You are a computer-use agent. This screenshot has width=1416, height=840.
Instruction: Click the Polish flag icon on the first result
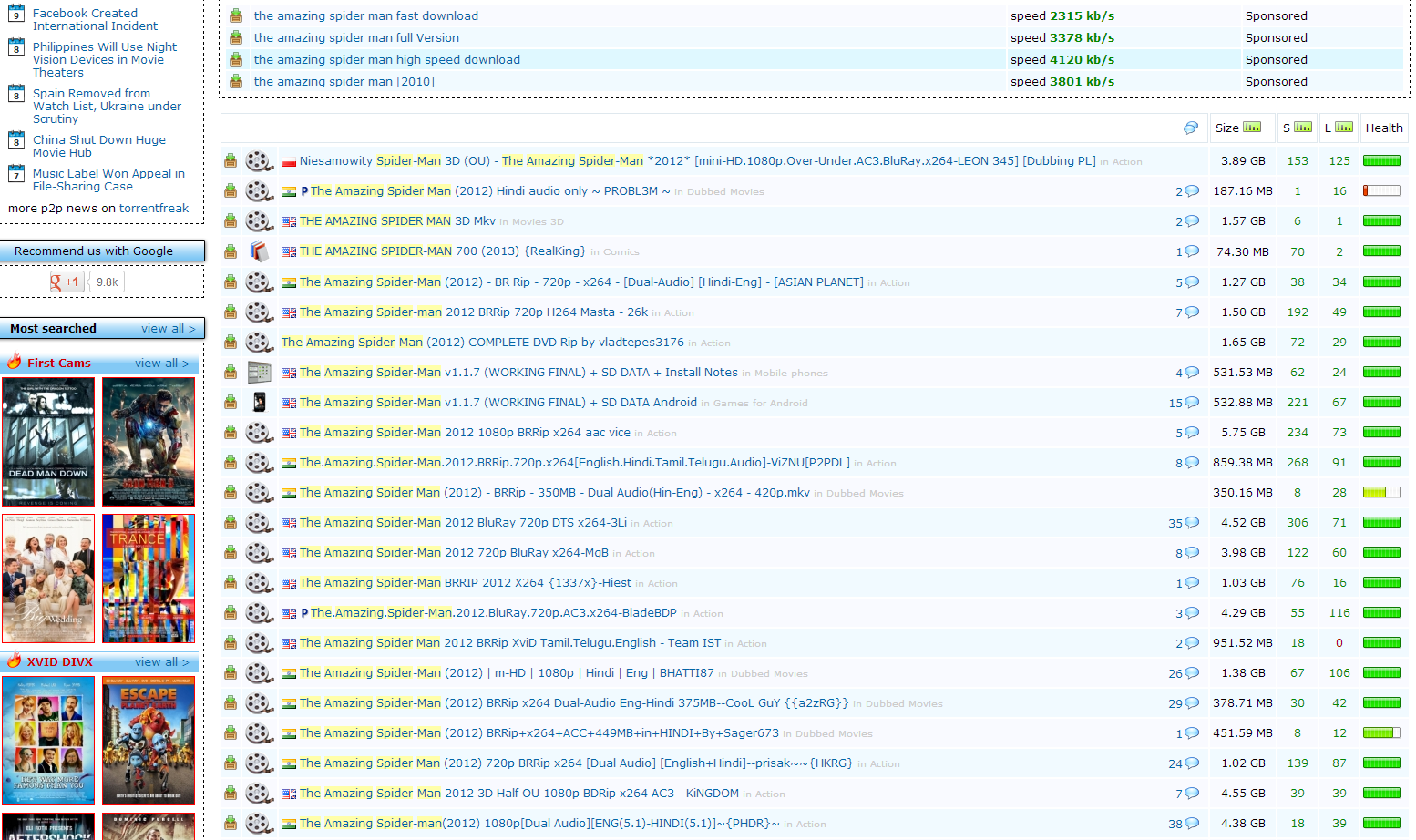[x=289, y=160]
